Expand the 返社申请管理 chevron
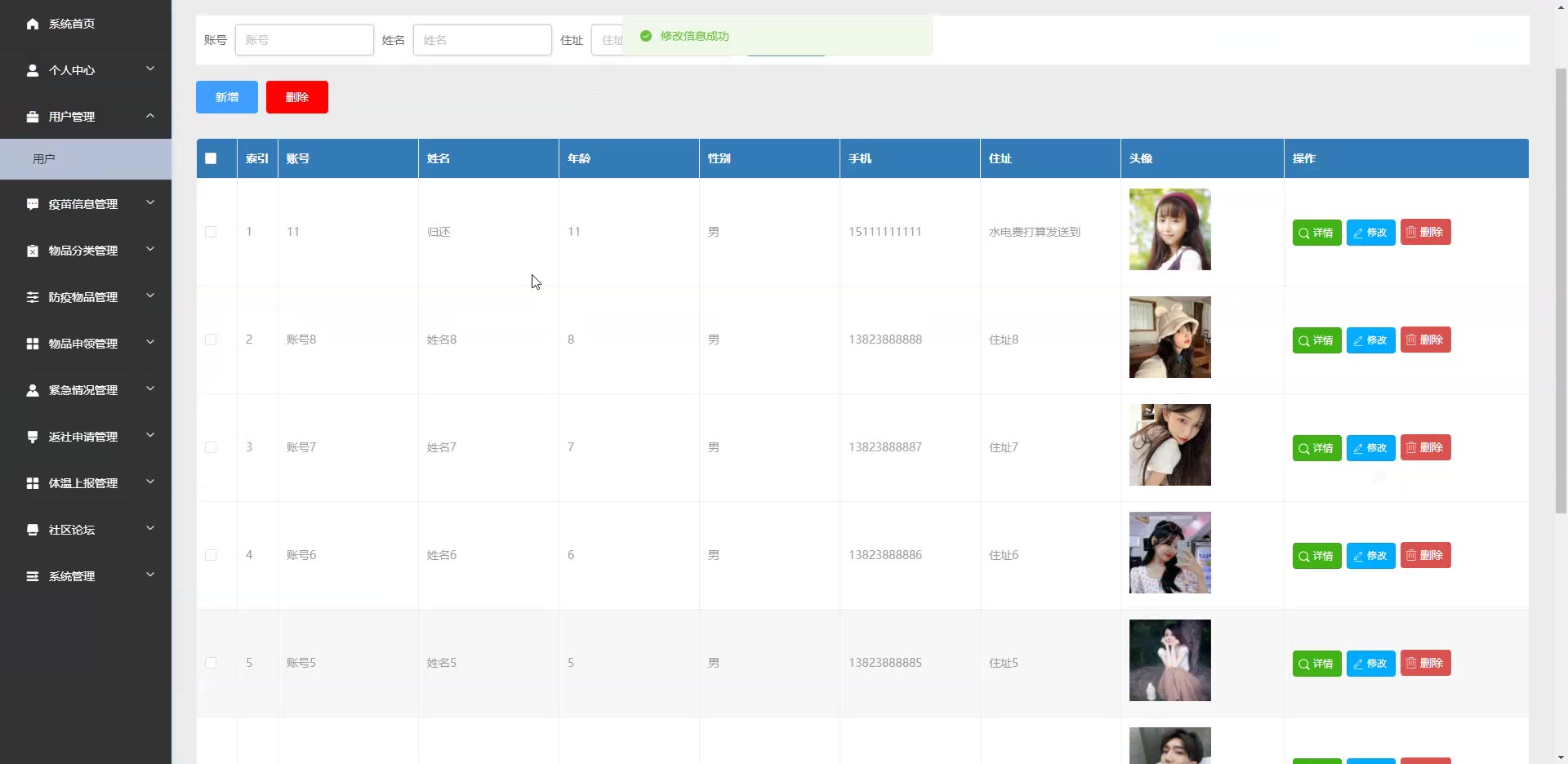The image size is (1568, 764). click(x=150, y=435)
